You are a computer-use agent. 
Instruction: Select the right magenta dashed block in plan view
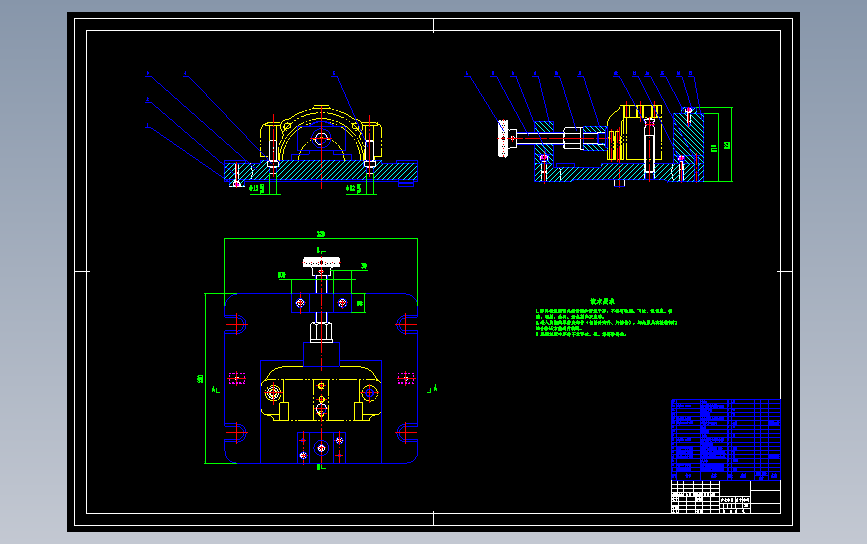[x=406, y=378]
